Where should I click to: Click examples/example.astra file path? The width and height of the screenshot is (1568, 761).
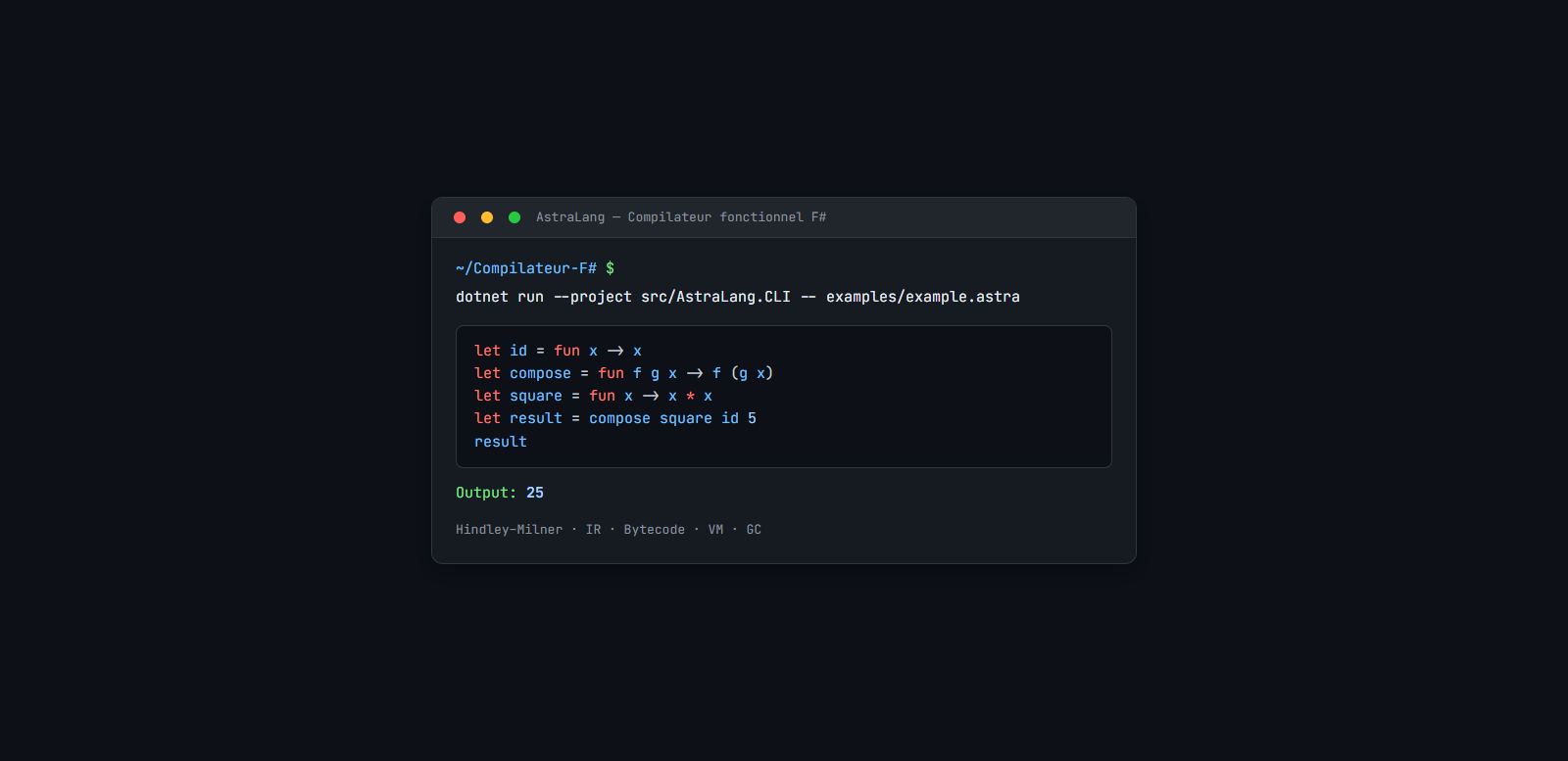click(922, 297)
